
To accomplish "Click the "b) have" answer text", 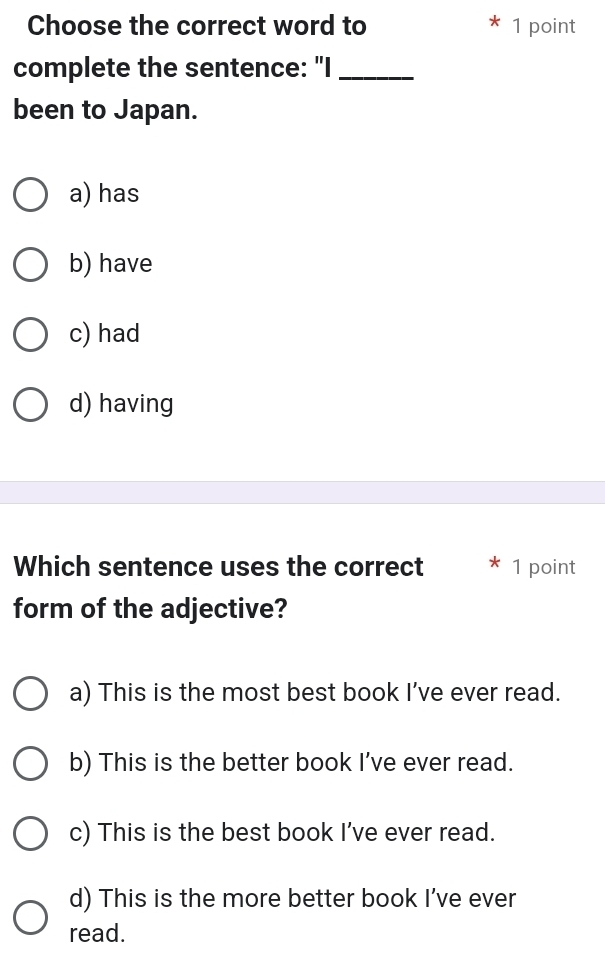I will click(111, 264).
